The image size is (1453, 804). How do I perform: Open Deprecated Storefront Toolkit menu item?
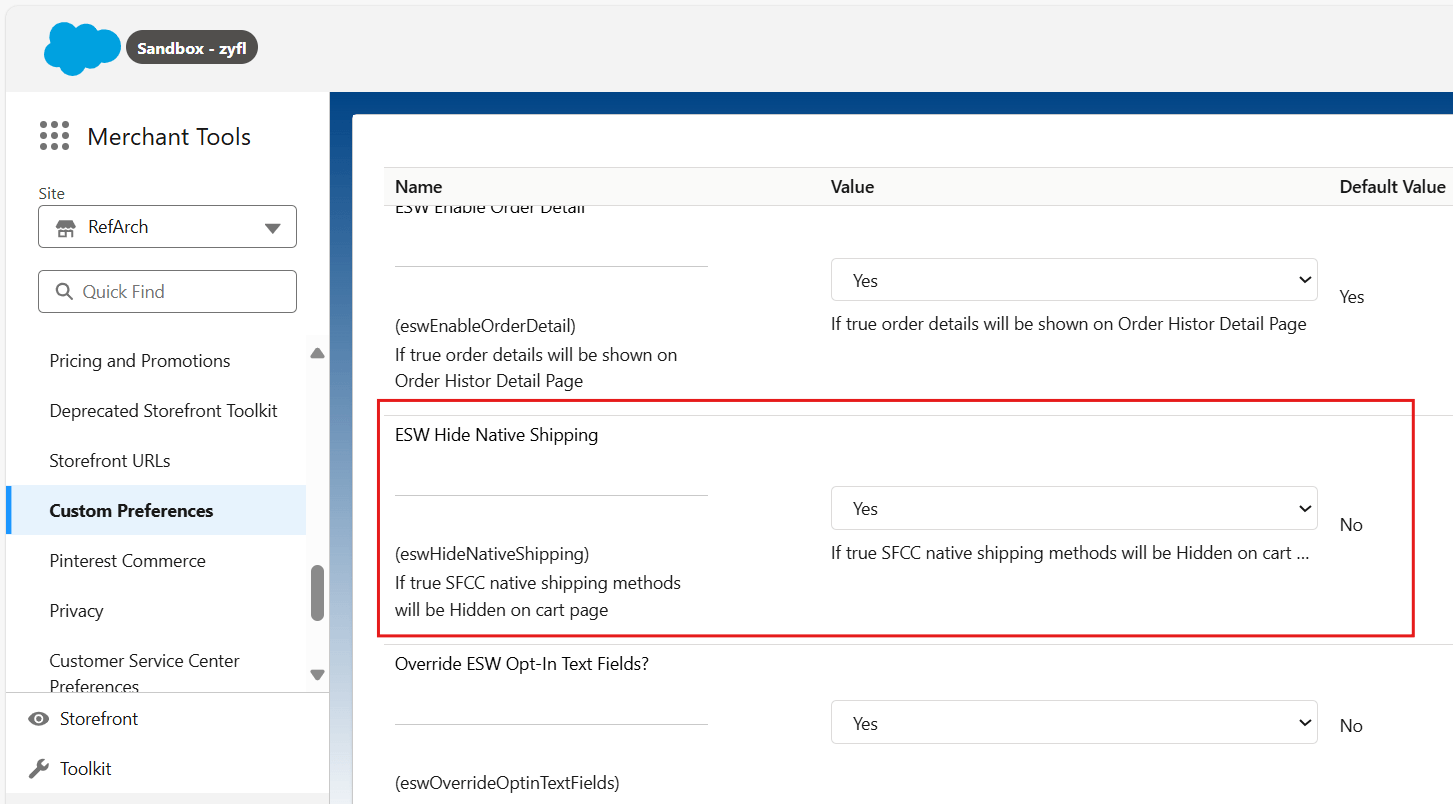pyautogui.click(x=163, y=411)
